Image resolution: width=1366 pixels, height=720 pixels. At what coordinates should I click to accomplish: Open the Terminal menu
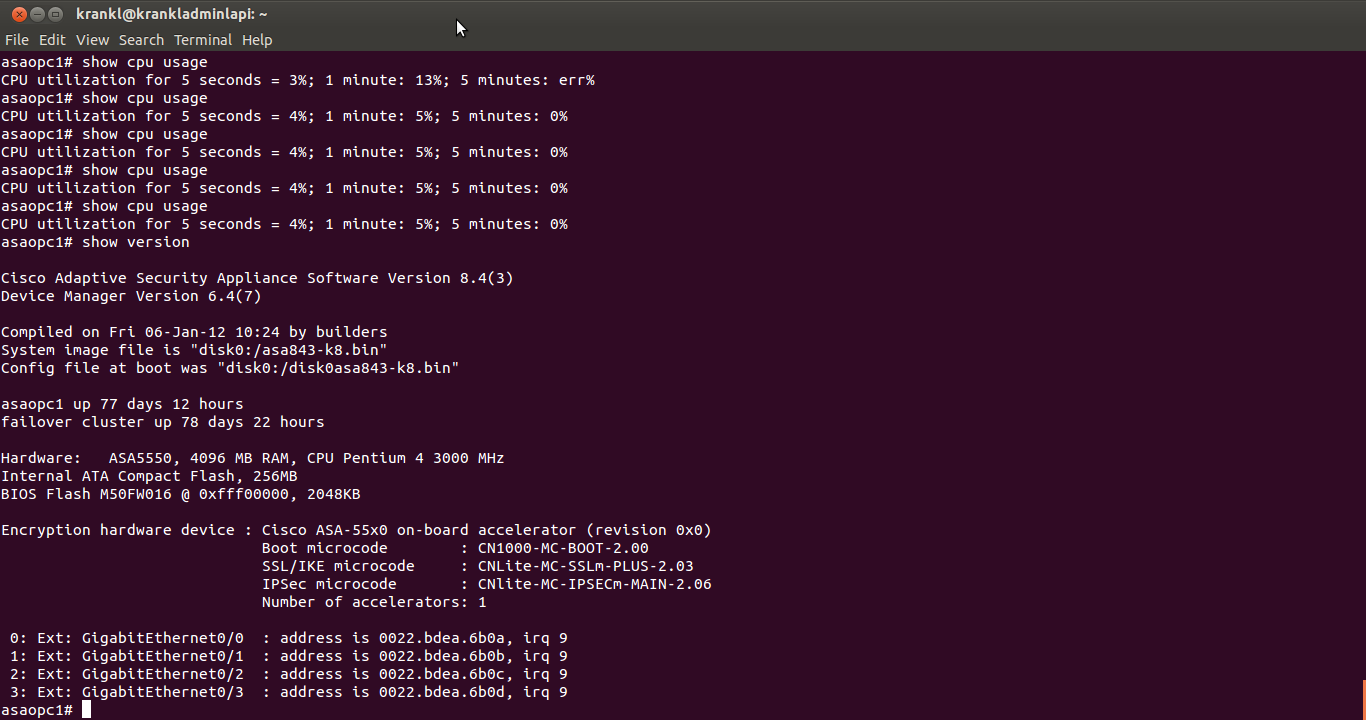(203, 40)
